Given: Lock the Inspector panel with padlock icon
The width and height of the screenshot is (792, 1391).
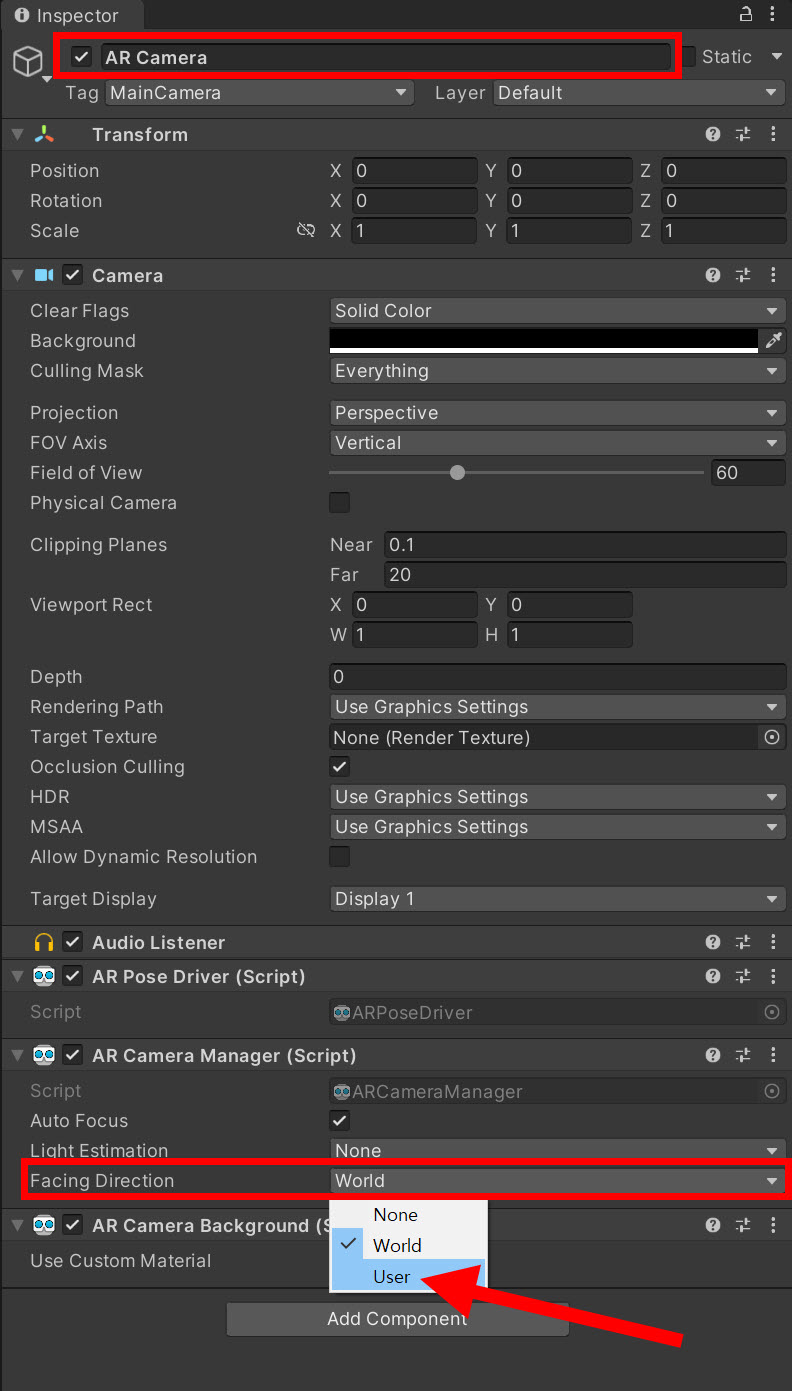Looking at the screenshot, I should pyautogui.click(x=745, y=14).
